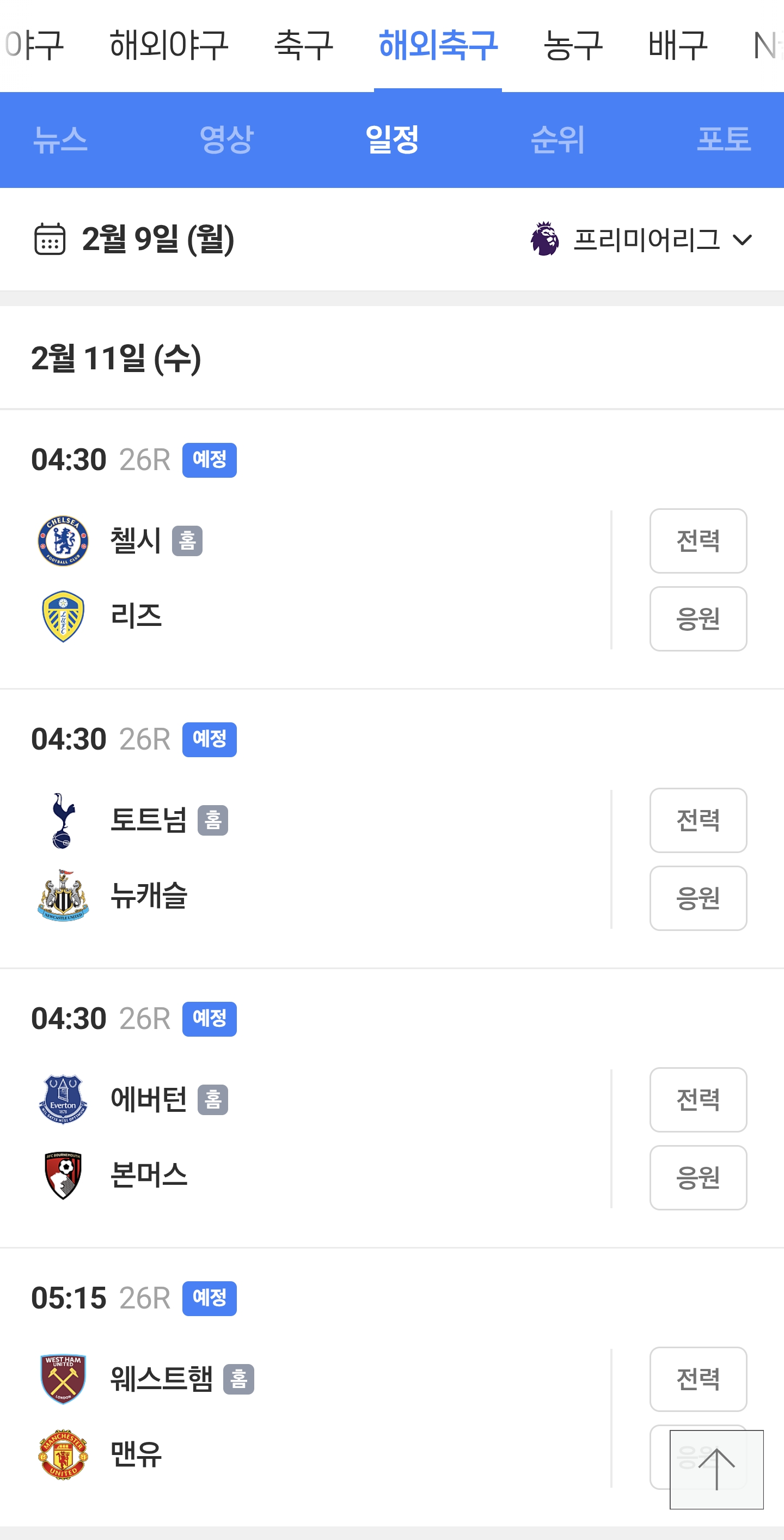Select 농구 in the top sports menu
This screenshot has height=1540, width=784.
click(x=573, y=45)
